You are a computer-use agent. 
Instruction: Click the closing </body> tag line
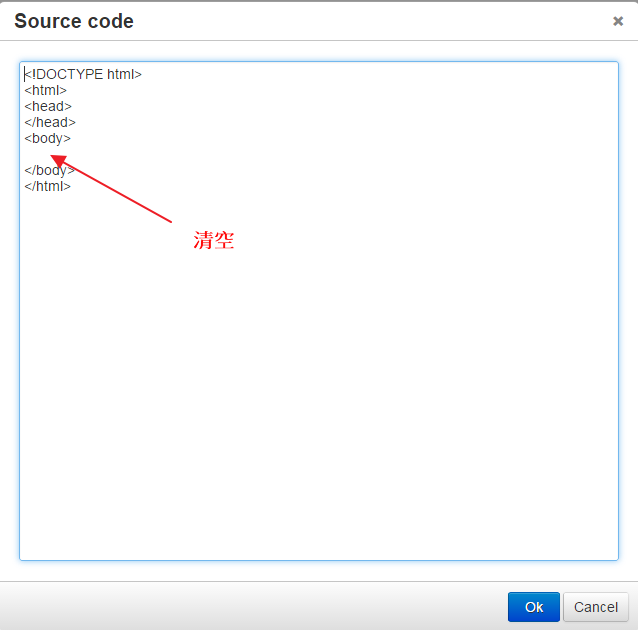(x=49, y=171)
